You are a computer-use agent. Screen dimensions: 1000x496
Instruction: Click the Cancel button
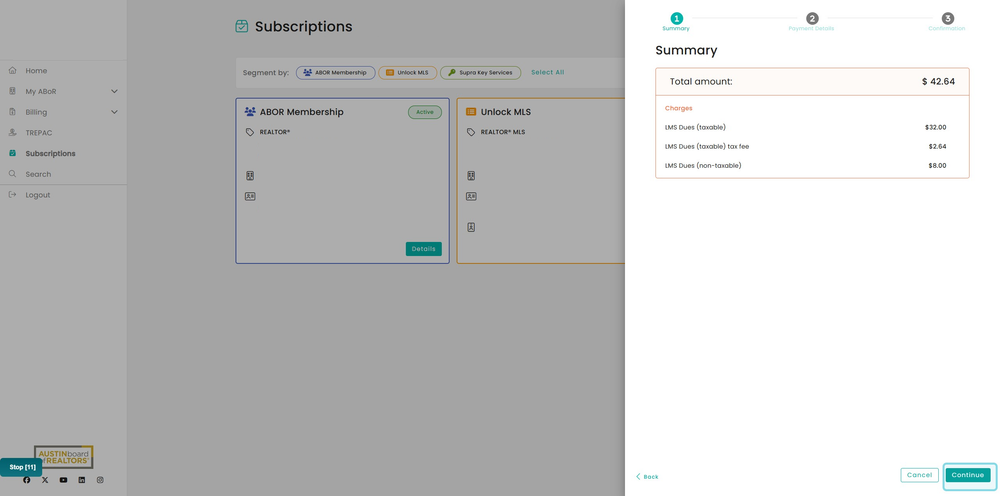click(920, 475)
